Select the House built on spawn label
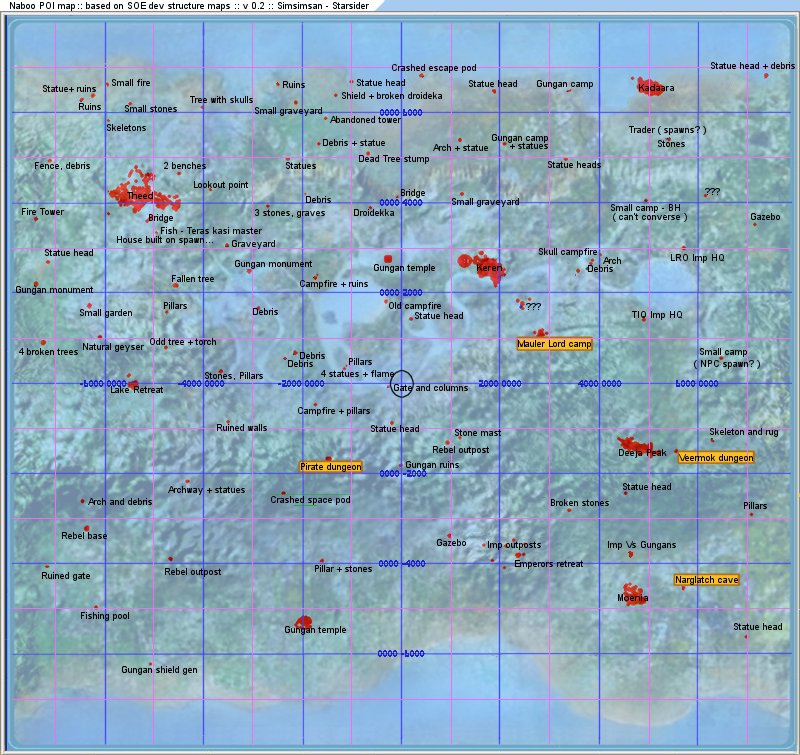Viewport: 800px width, 755px height. pos(165,240)
